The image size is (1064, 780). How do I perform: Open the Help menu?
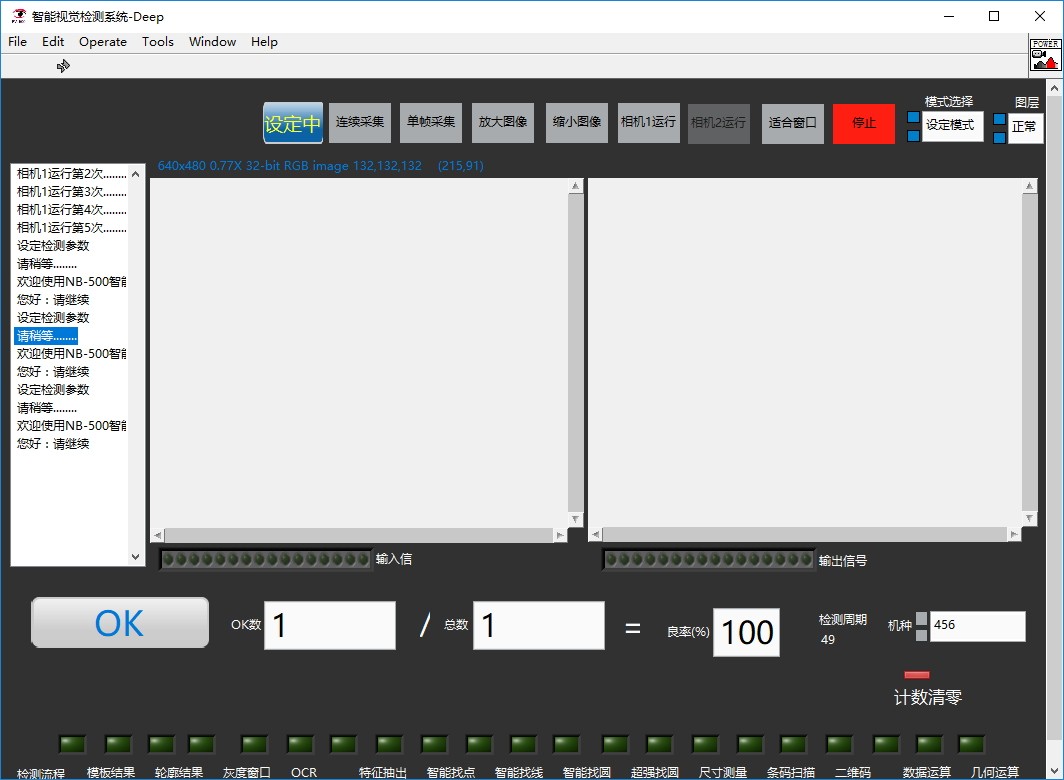pos(265,41)
